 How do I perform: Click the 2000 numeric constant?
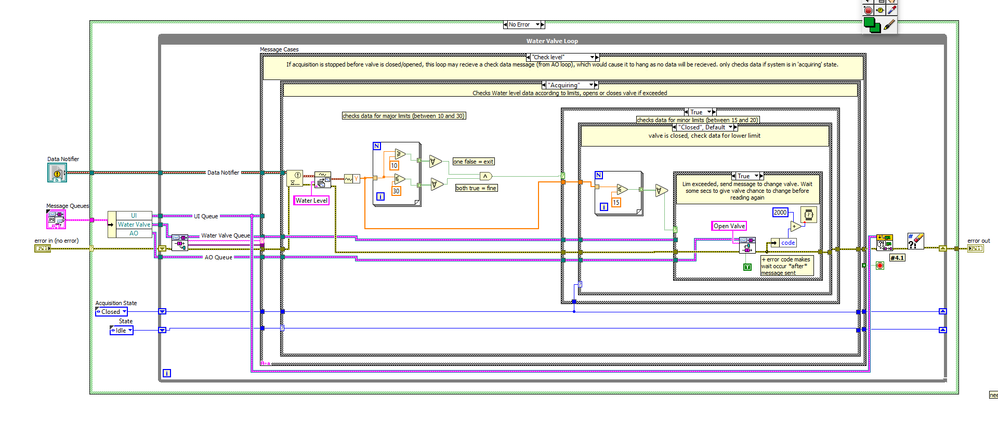(x=780, y=212)
